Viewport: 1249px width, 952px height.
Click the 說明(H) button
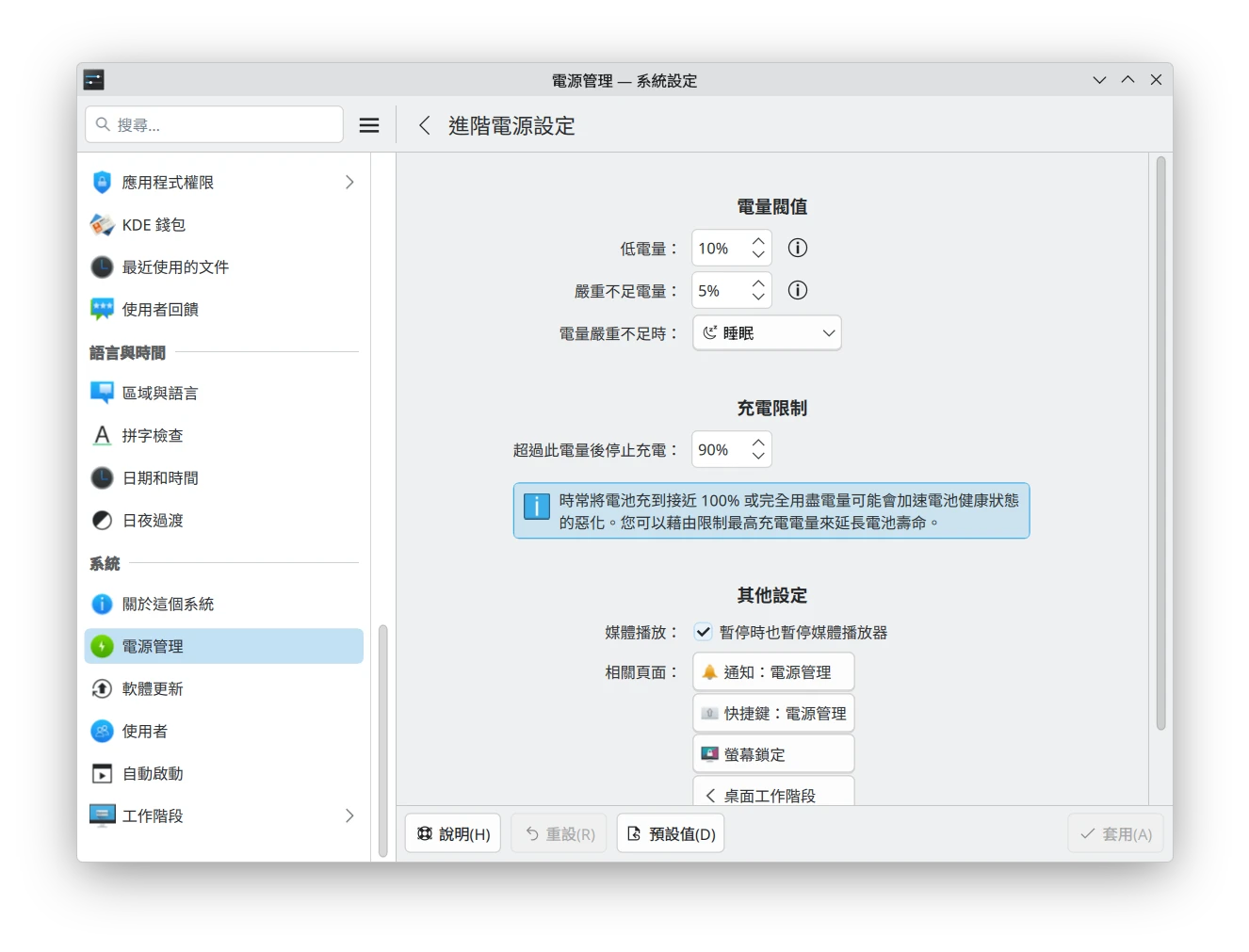453,832
